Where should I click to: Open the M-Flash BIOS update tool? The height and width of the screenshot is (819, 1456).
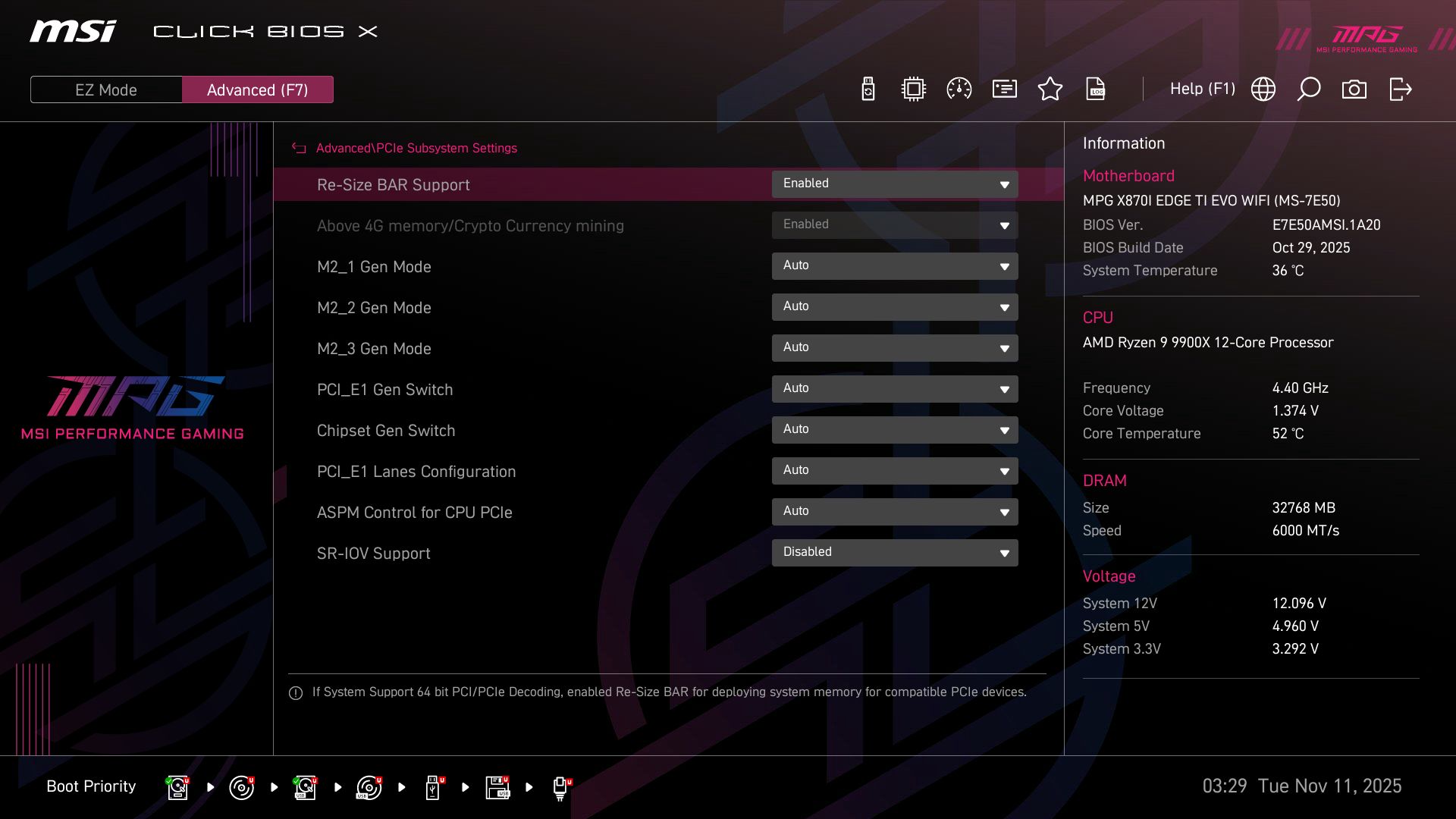click(867, 89)
